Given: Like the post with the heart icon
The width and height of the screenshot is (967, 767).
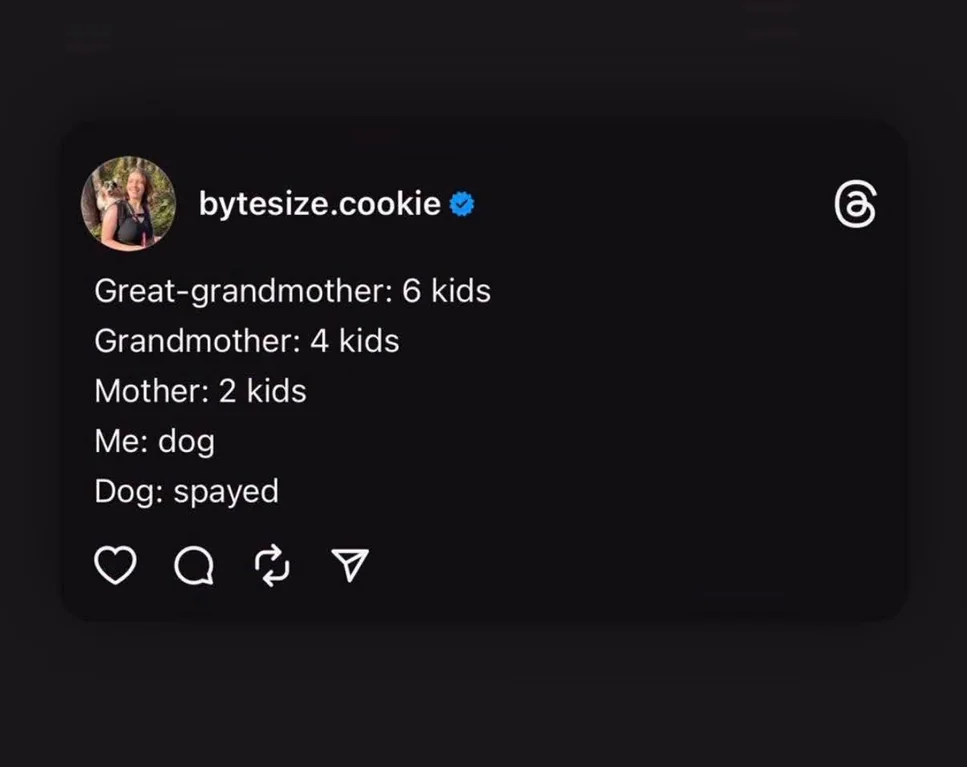Looking at the screenshot, I should point(115,566).
